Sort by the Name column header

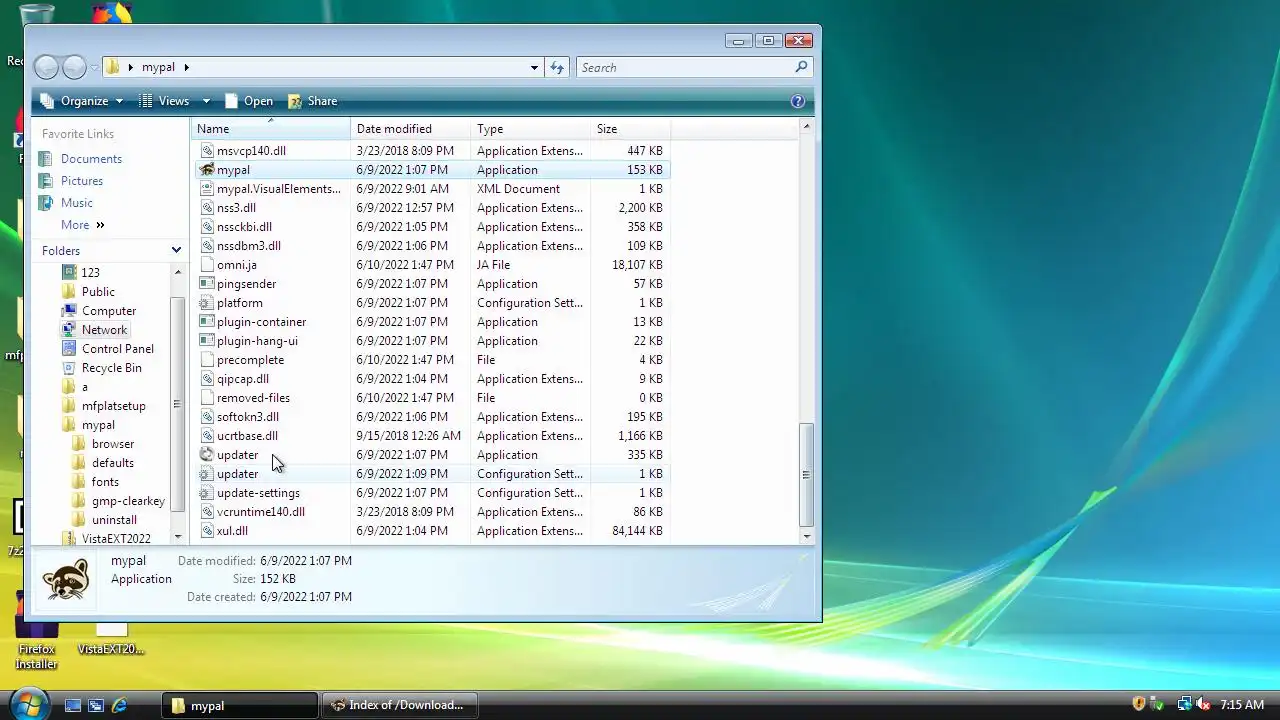(x=271, y=129)
